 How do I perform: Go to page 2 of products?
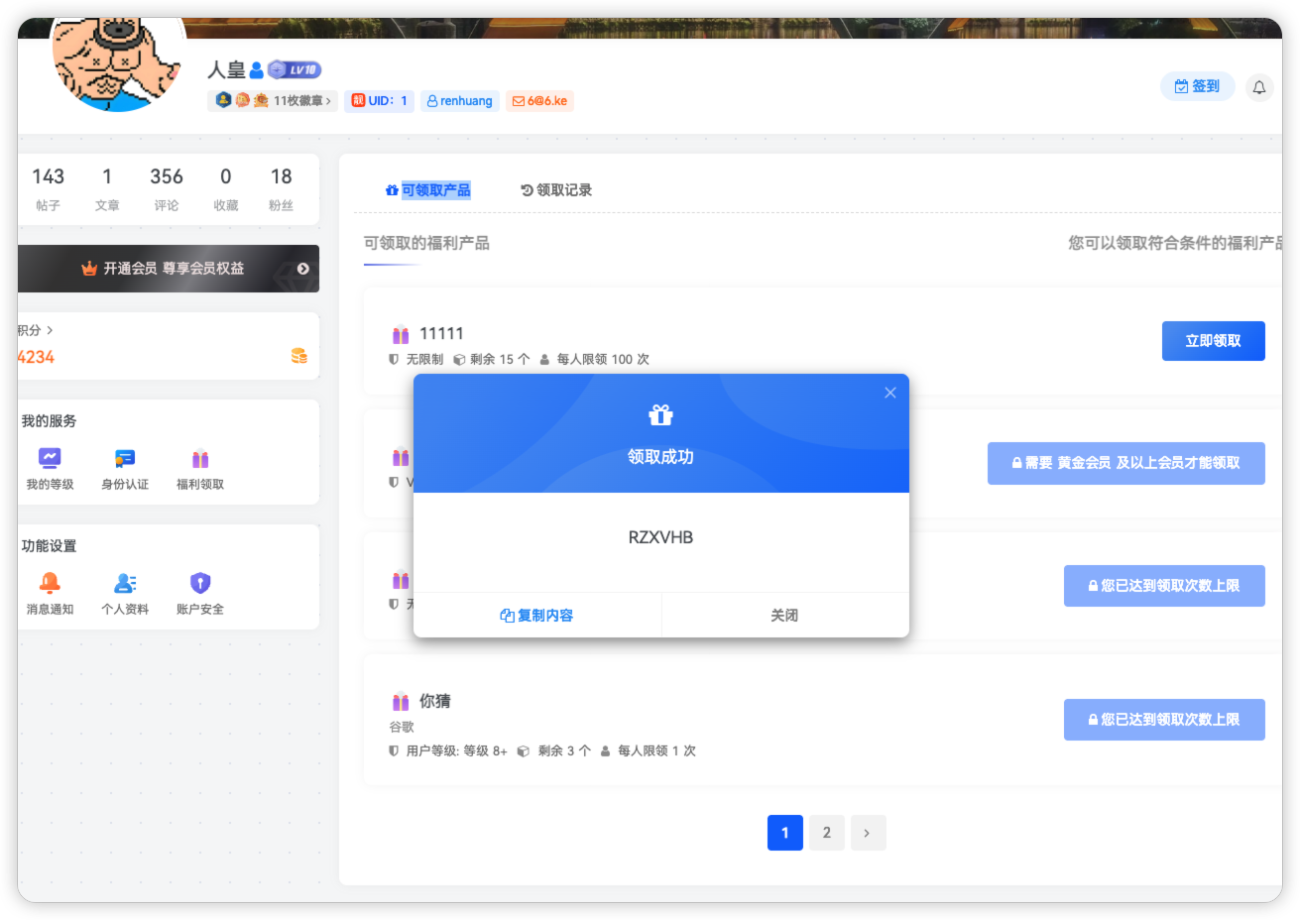click(x=827, y=833)
